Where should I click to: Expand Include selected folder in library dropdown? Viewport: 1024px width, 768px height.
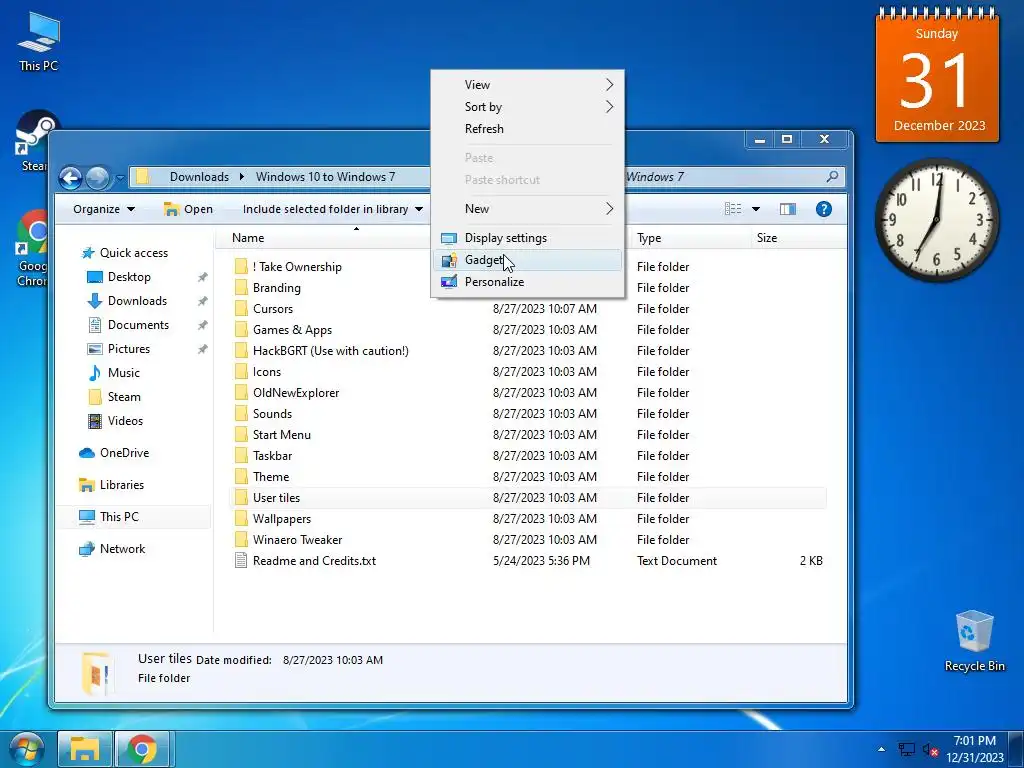(x=332, y=209)
